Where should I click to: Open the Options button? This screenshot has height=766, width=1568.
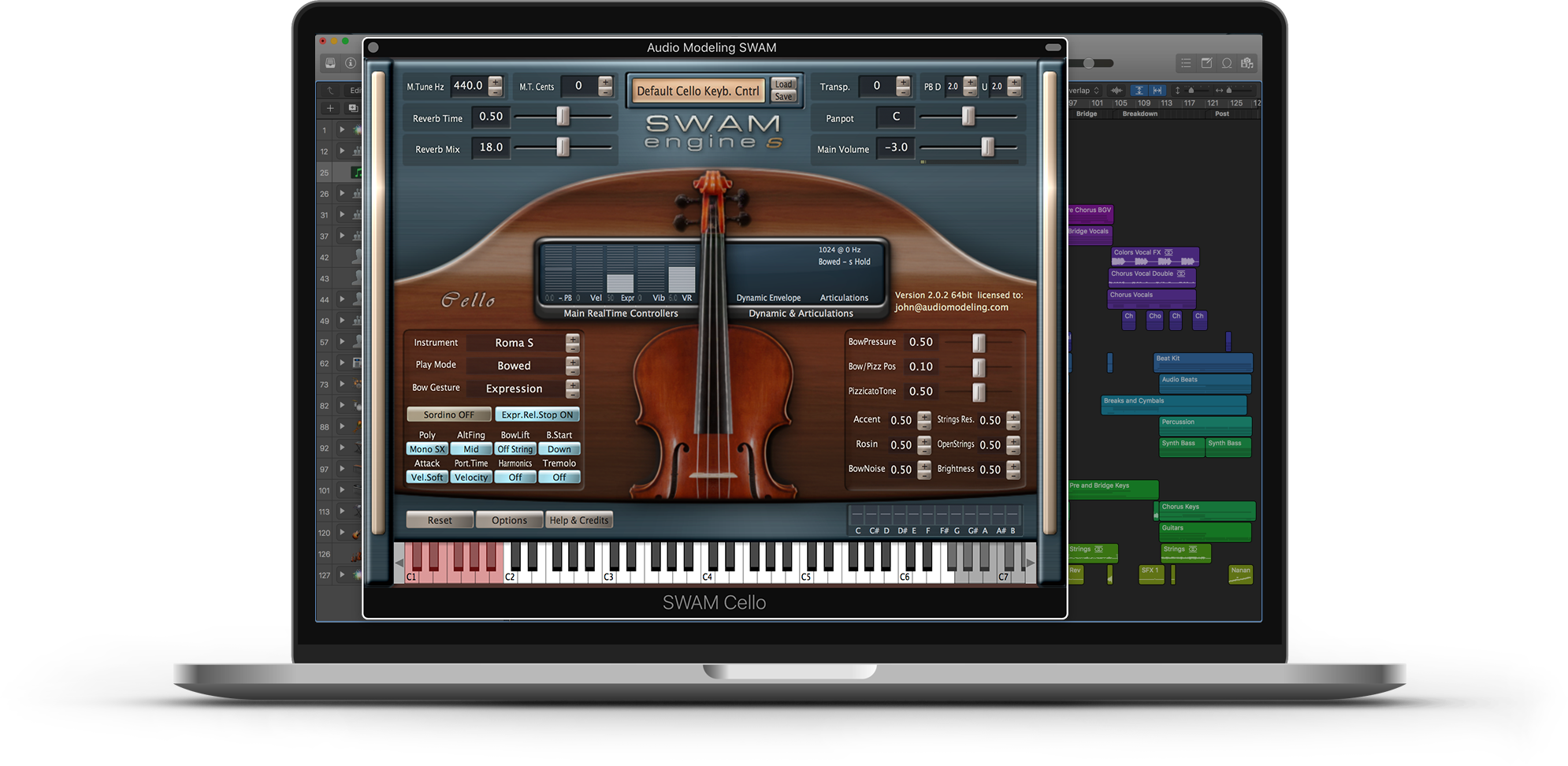click(x=509, y=520)
